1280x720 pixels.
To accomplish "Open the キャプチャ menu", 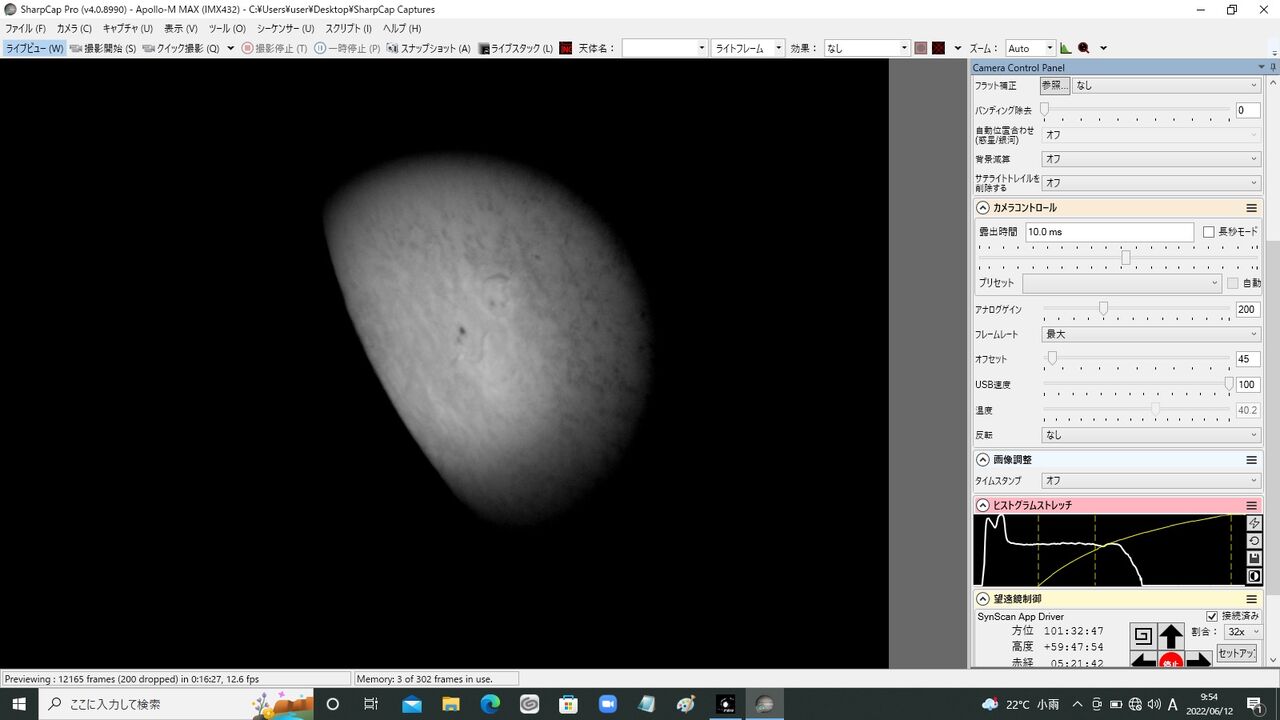I will 127,28.
